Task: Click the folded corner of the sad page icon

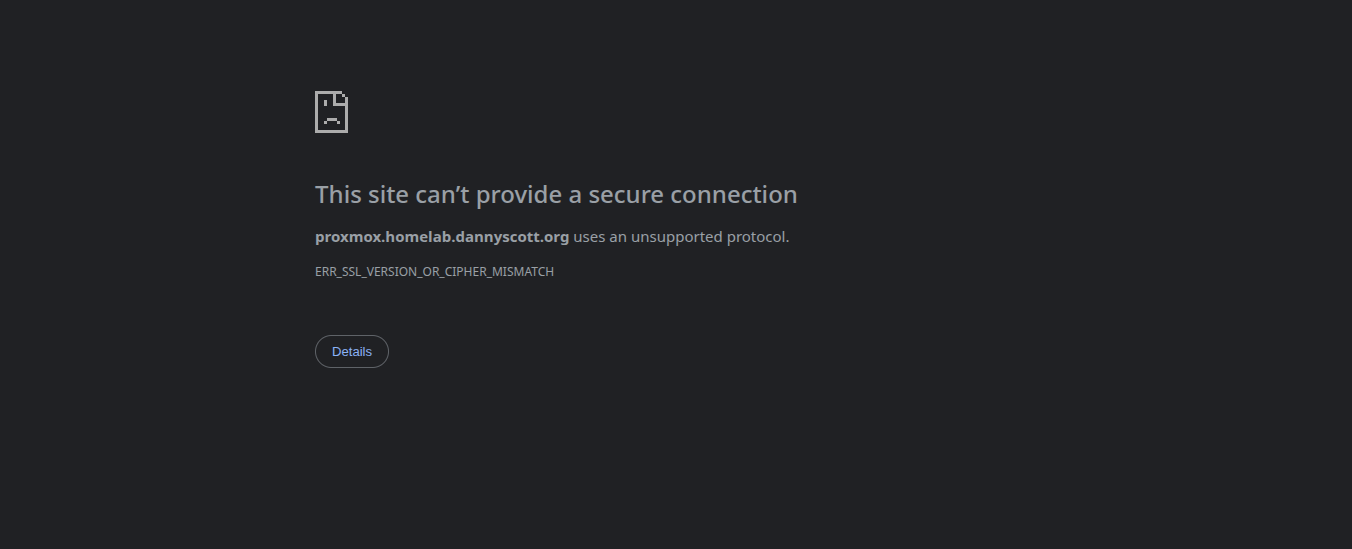Action: tap(343, 96)
